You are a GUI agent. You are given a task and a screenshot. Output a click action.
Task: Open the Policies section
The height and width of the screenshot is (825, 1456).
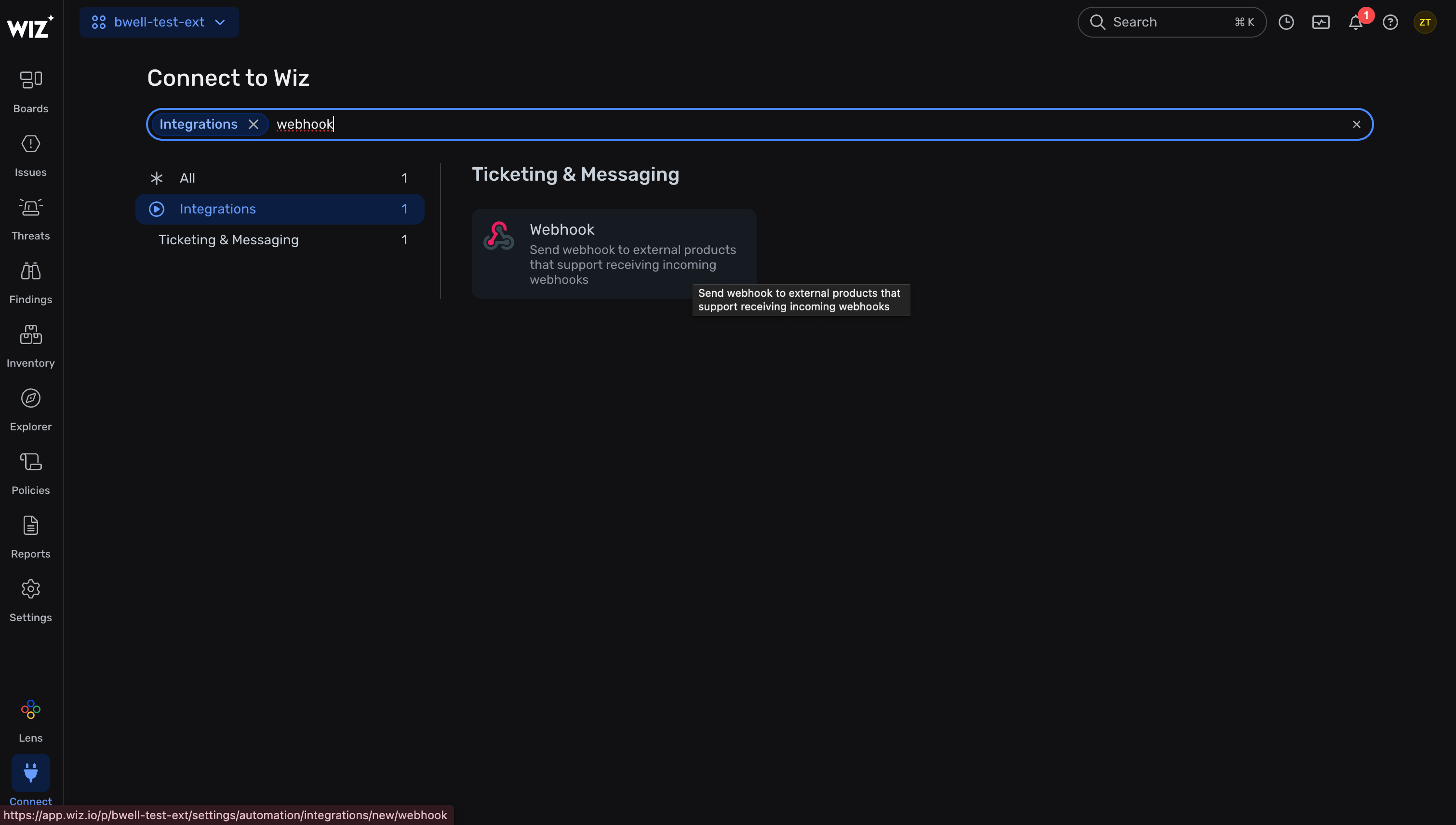click(x=30, y=473)
